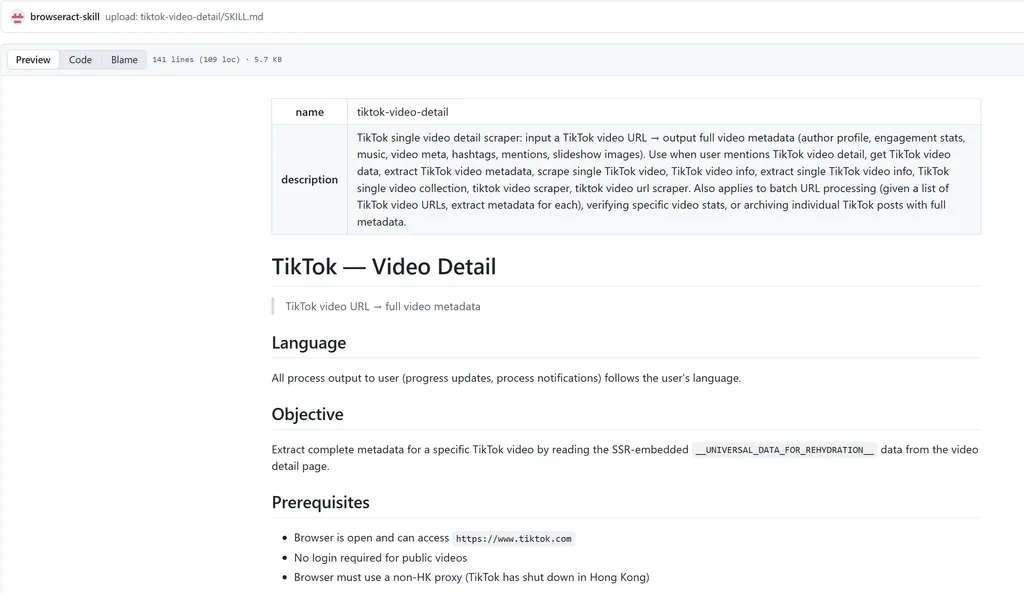Screen dimensions: 1024x594
Task: Click the description text starting 'TikTok single video detail scraper'
Action: 661,180
